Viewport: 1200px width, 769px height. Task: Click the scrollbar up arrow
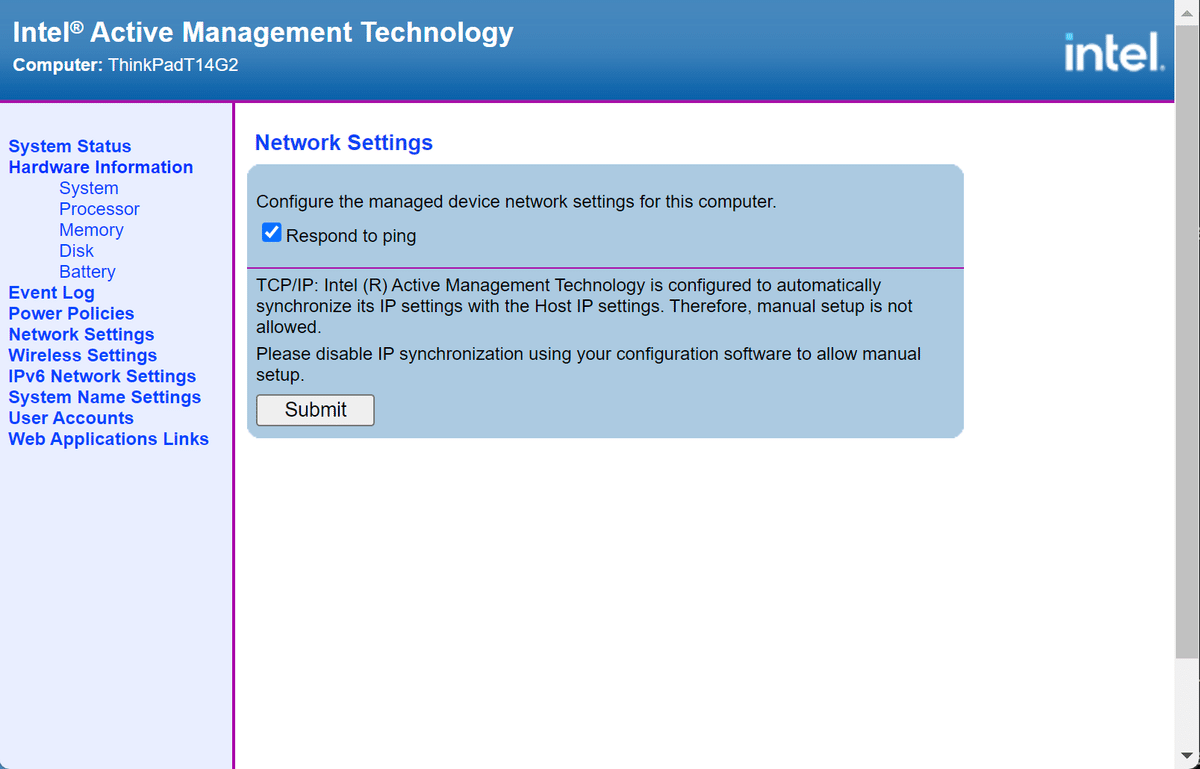1187,12
